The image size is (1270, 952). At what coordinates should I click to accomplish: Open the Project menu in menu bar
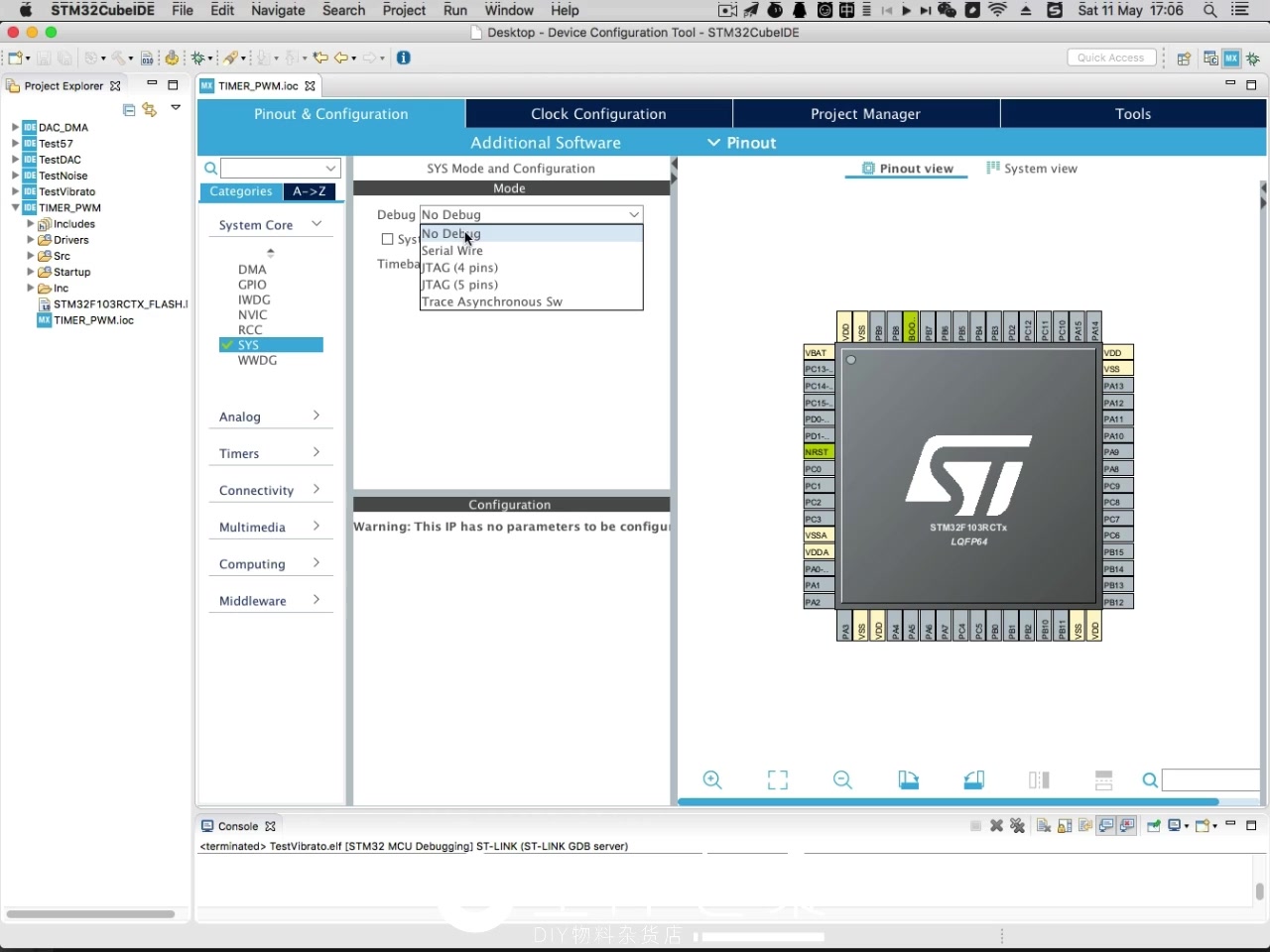pos(404,10)
